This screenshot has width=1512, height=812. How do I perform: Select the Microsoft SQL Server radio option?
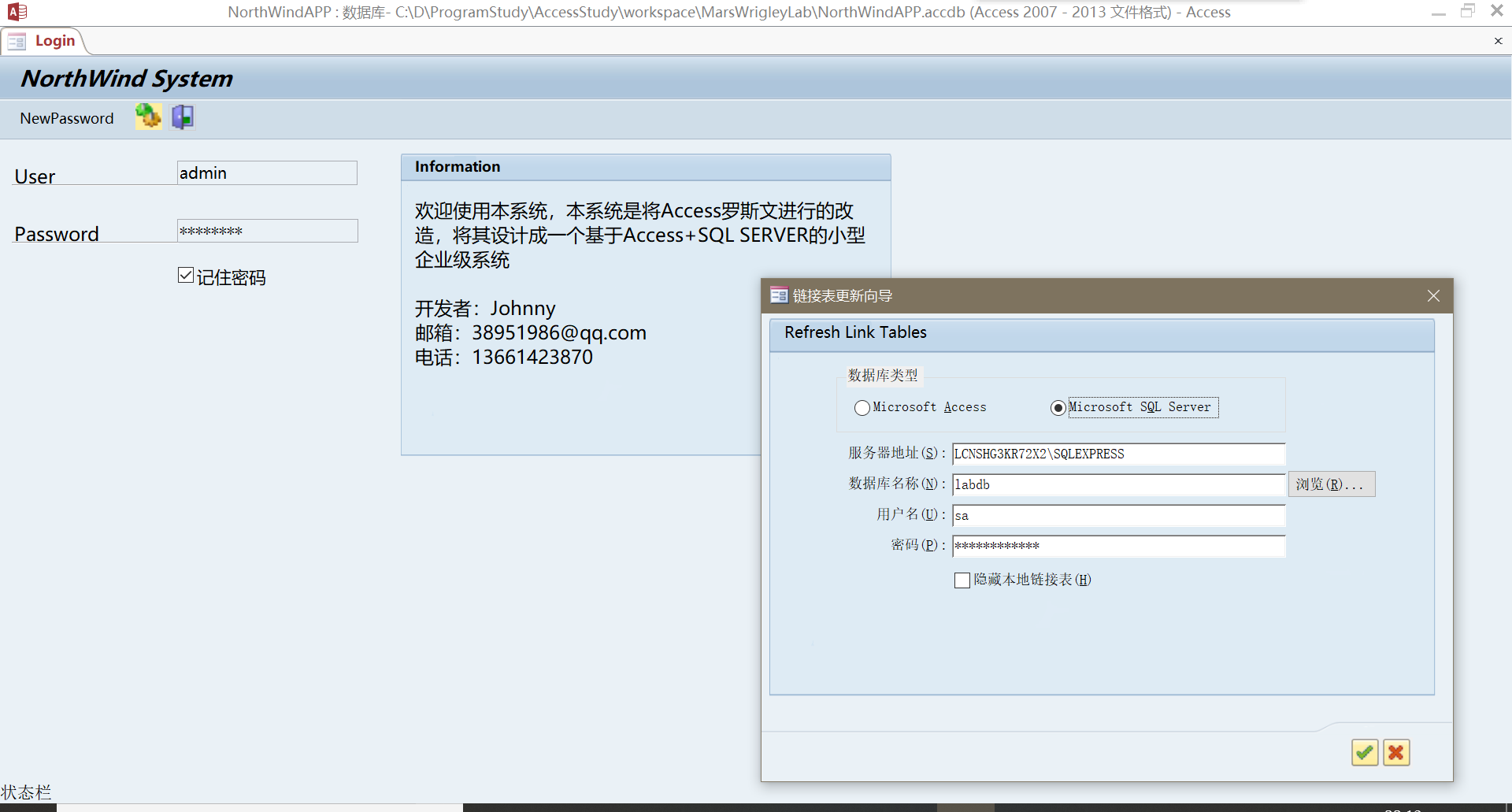click(1058, 407)
